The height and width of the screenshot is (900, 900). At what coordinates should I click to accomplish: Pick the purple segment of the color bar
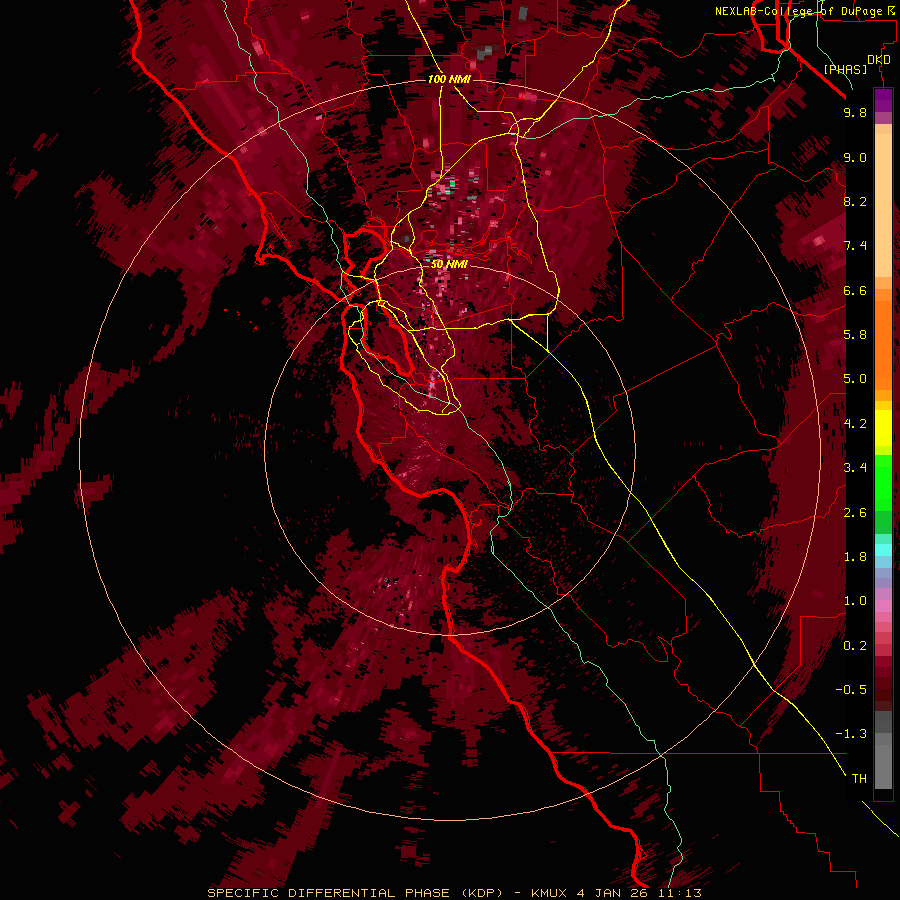(x=883, y=100)
